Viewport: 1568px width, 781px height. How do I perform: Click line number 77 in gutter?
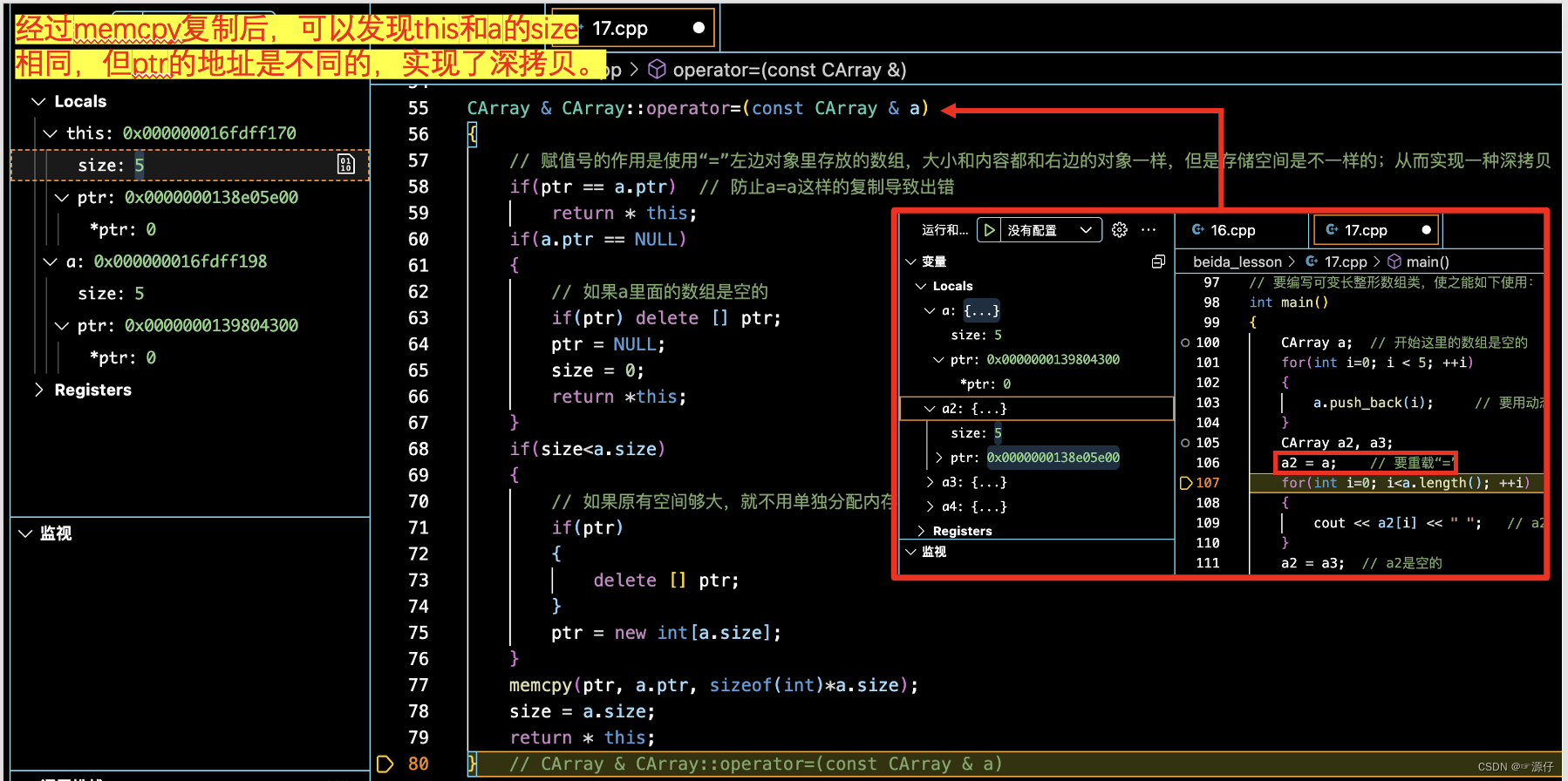tap(418, 685)
